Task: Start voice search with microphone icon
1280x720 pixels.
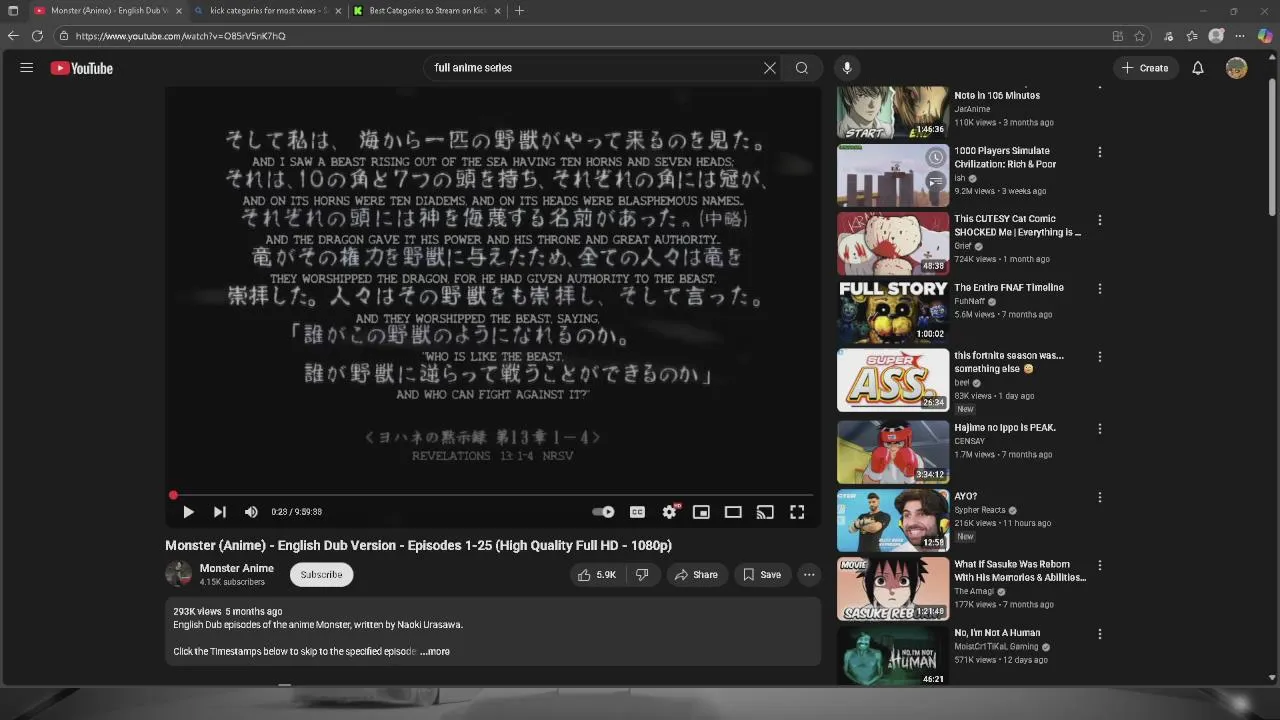Action: (x=847, y=68)
